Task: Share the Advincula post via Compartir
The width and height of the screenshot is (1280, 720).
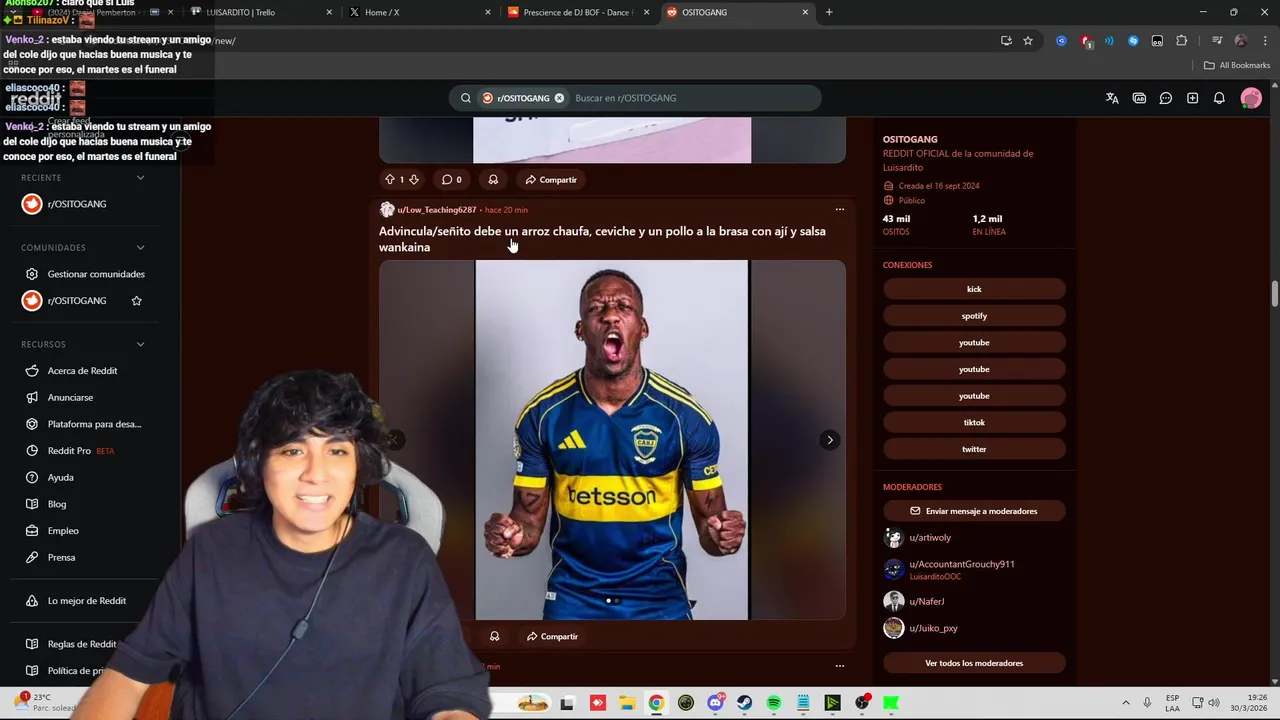Action: [552, 636]
